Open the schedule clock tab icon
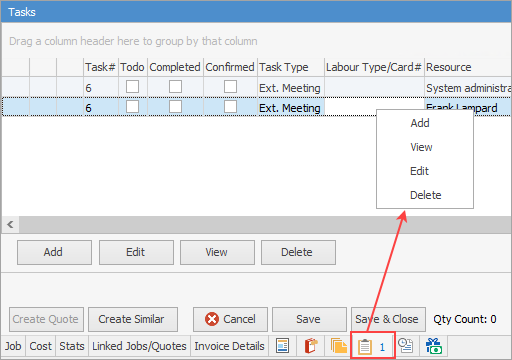The height and width of the screenshot is (360, 512). (x=405, y=346)
